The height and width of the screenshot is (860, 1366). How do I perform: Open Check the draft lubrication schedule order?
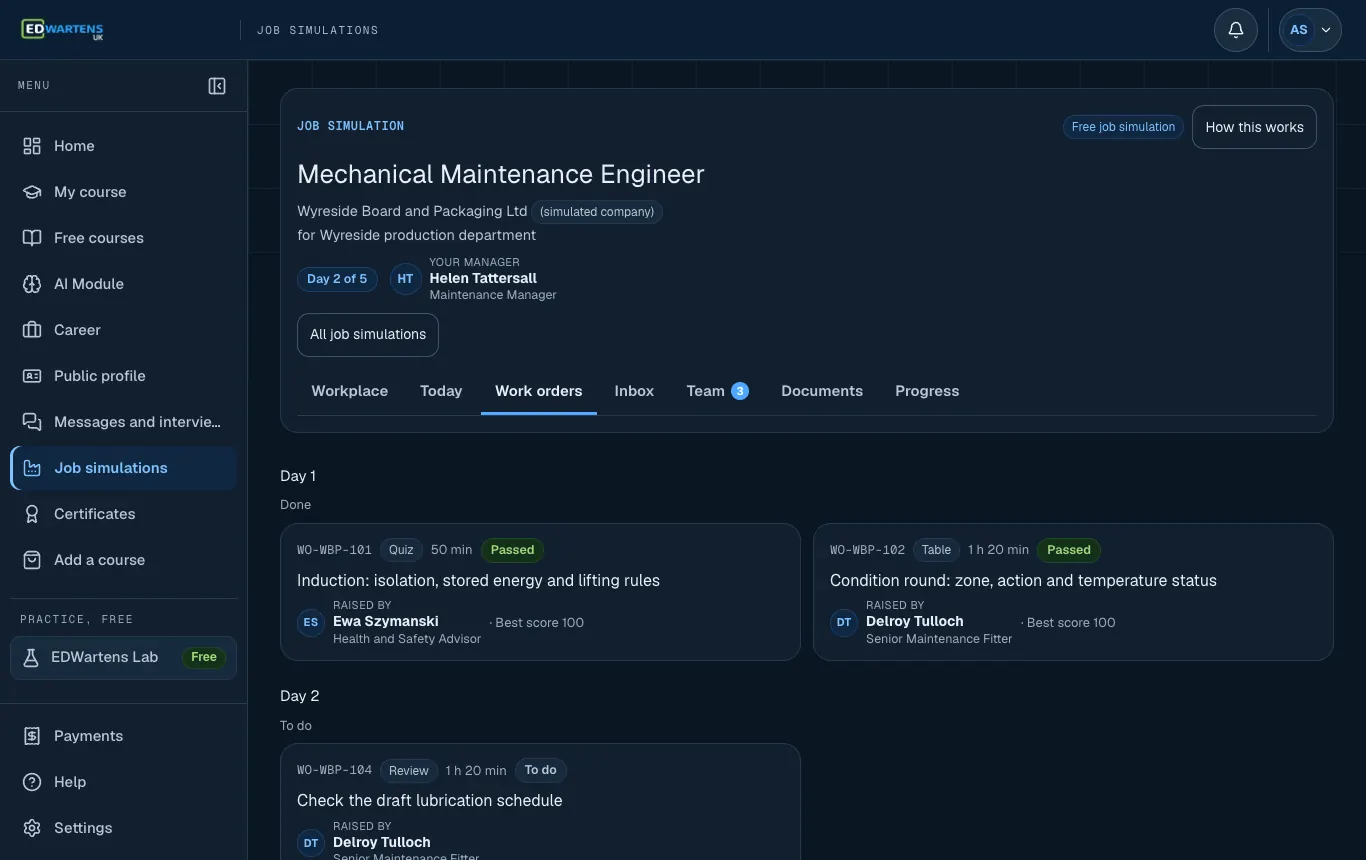click(540, 802)
